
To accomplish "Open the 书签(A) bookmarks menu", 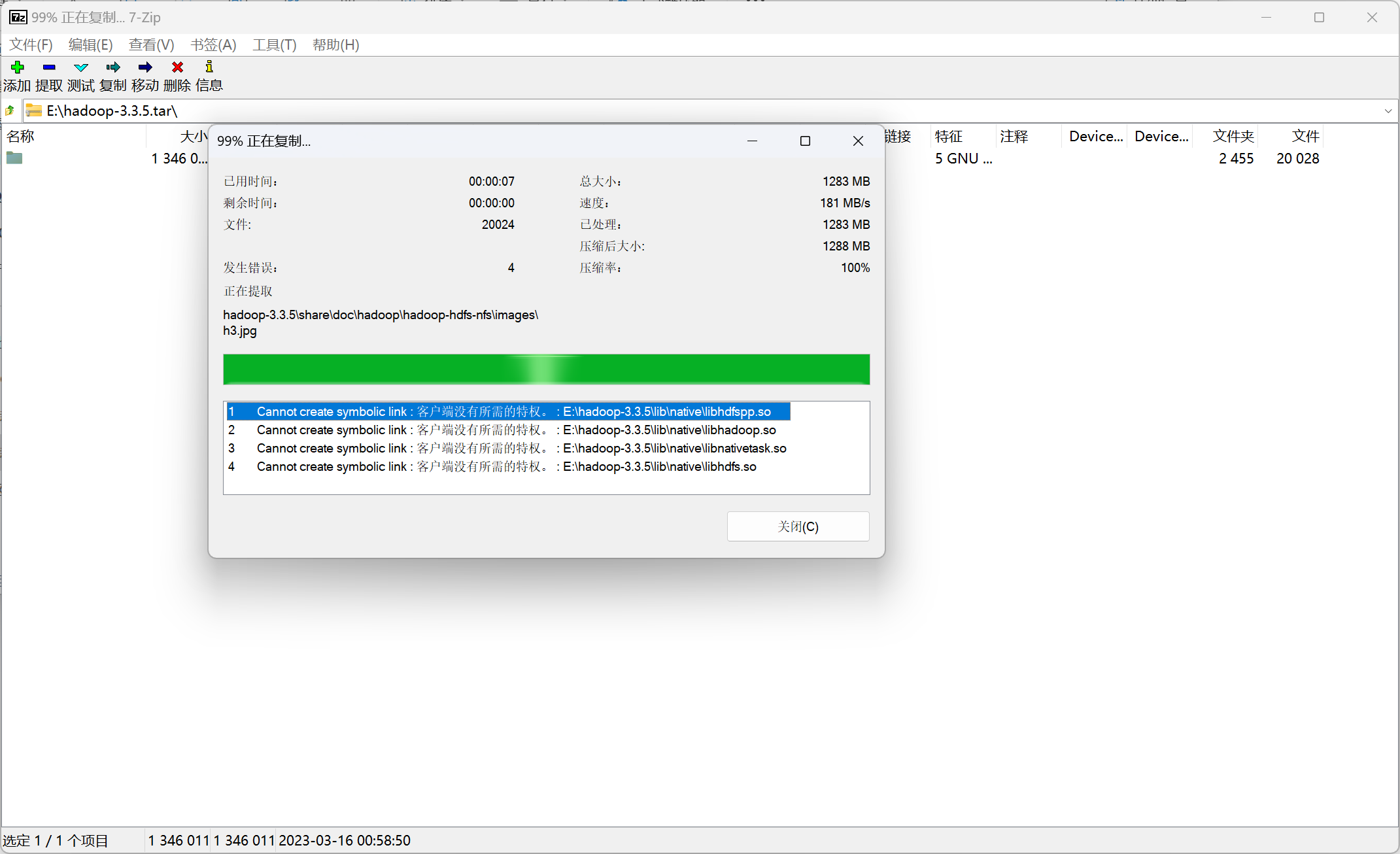I will (x=213, y=44).
